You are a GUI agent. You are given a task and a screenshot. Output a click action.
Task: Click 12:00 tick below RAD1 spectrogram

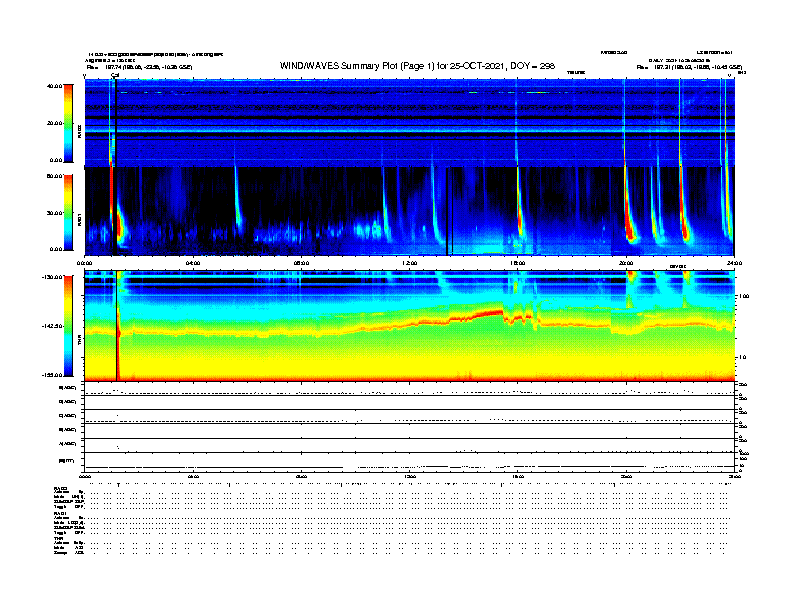coord(410,263)
